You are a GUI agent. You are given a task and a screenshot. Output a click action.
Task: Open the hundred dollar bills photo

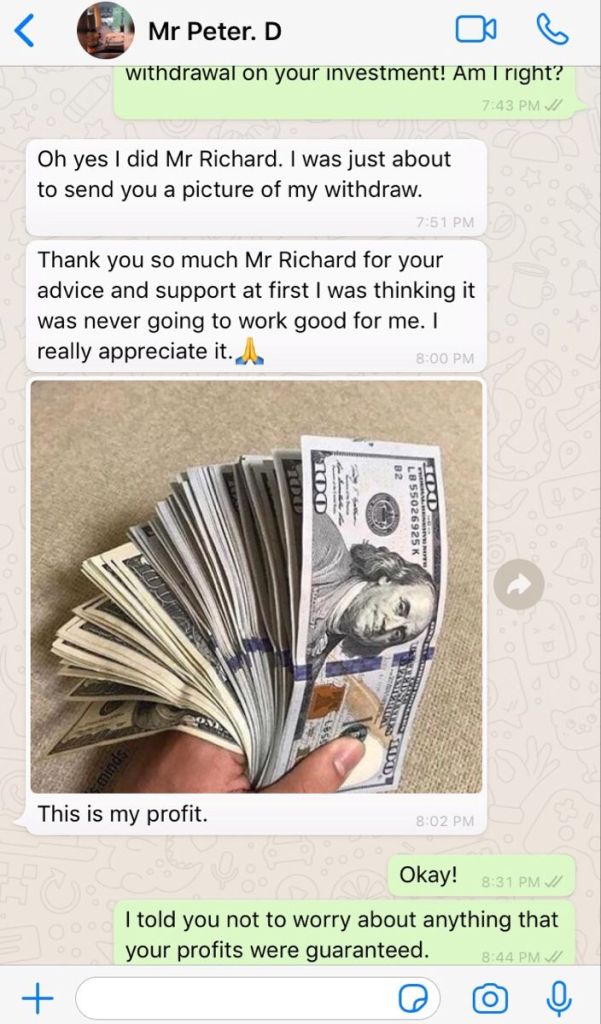[256, 586]
